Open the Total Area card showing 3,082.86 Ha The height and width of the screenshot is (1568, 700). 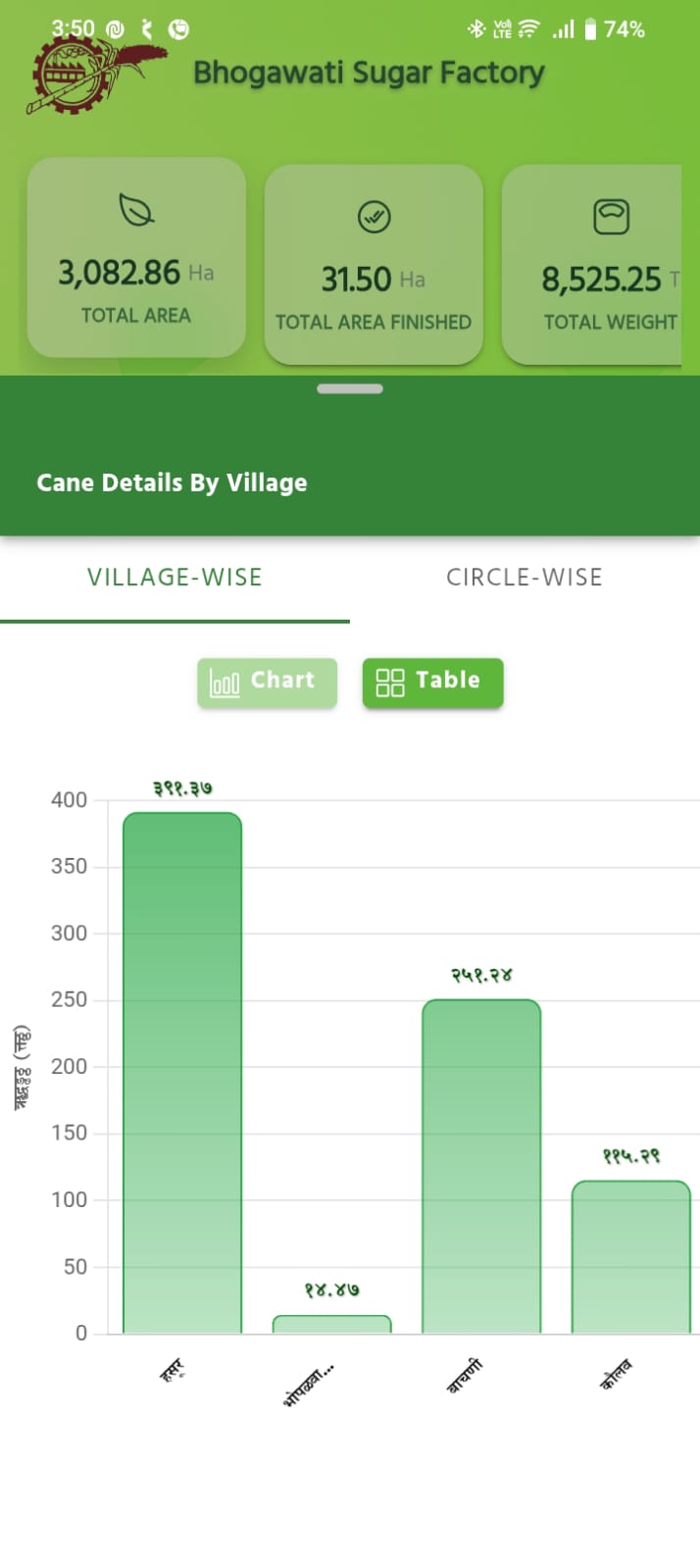136,259
